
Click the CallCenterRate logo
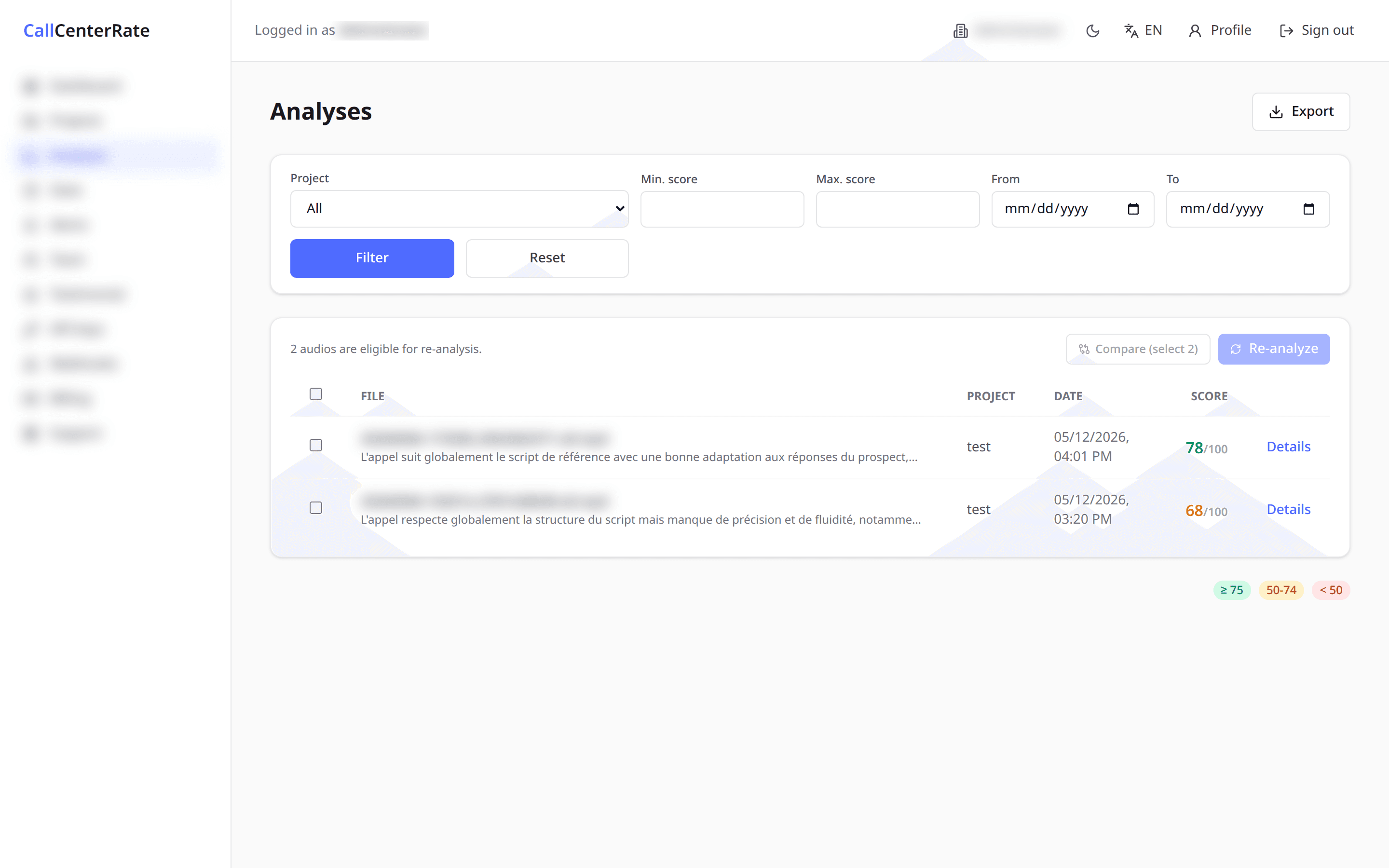coord(86,30)
